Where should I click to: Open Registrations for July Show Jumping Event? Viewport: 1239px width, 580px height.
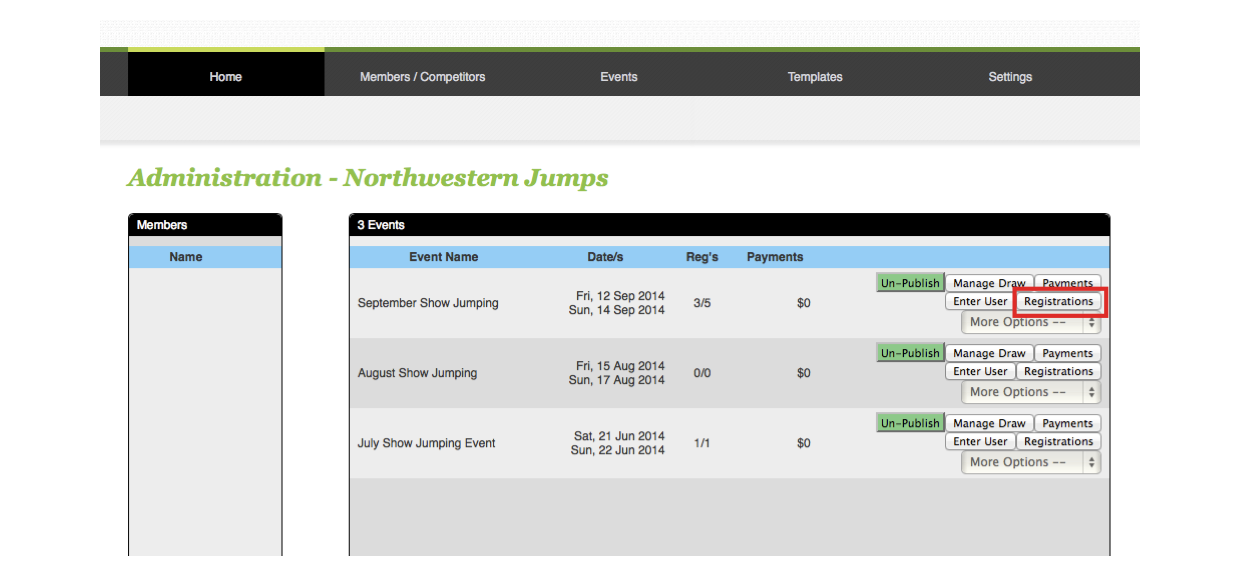click(x=1058, y=441)
